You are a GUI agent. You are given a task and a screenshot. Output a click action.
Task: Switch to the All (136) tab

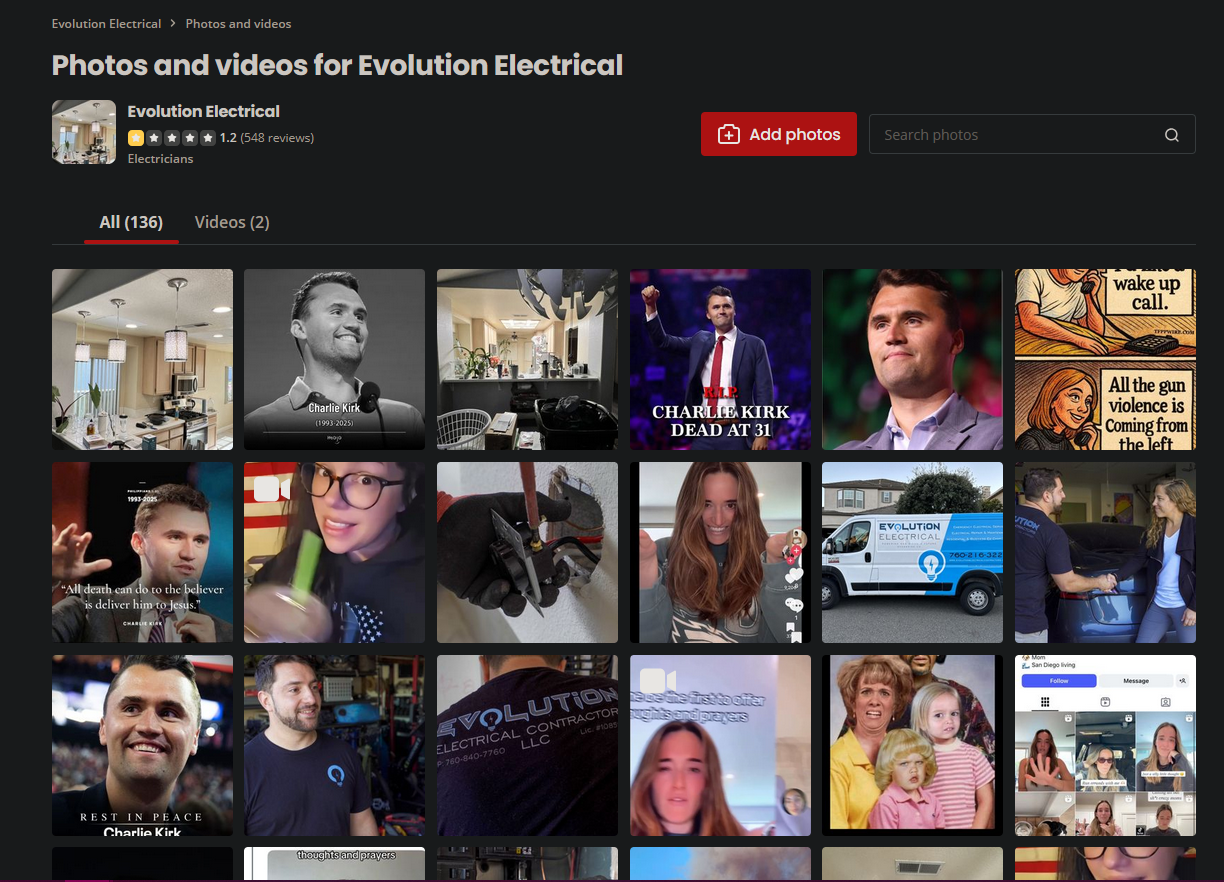(131, 222)
